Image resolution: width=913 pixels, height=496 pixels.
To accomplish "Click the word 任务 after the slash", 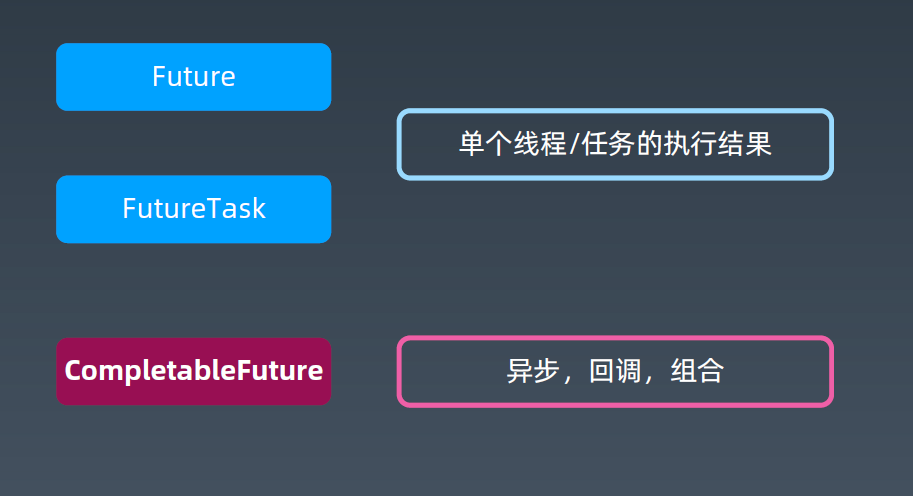I will coord(607,144).
